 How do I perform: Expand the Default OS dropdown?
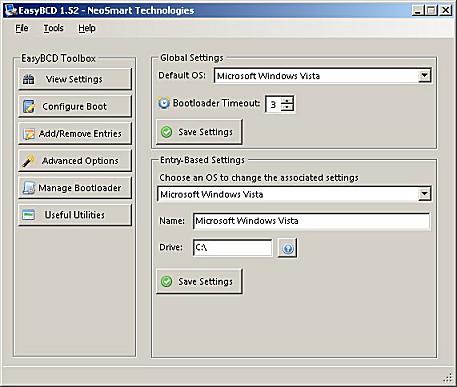pos(424,76)
